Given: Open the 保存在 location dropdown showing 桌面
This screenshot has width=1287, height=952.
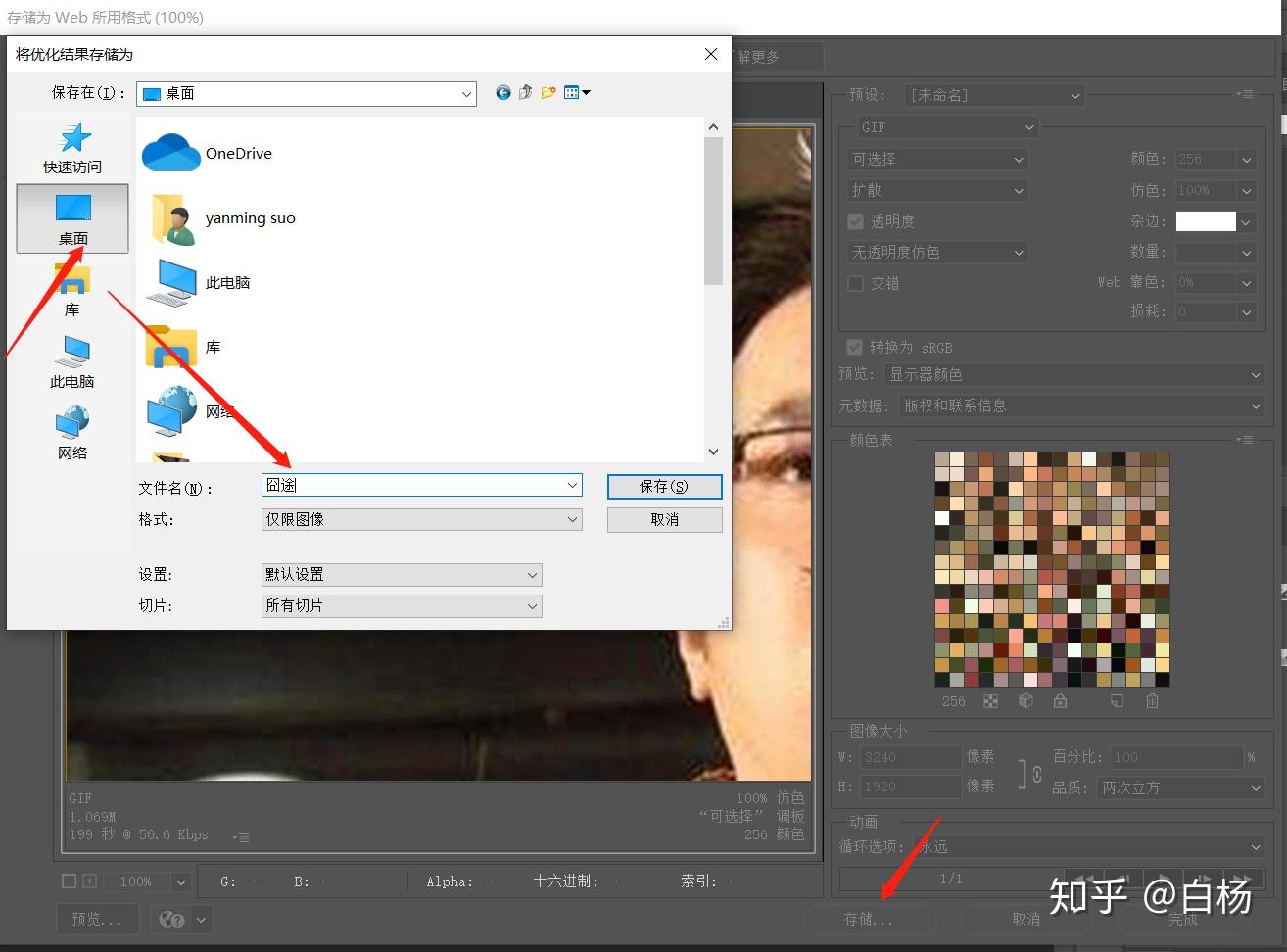Looking at the screenshot, I should 307,93.
